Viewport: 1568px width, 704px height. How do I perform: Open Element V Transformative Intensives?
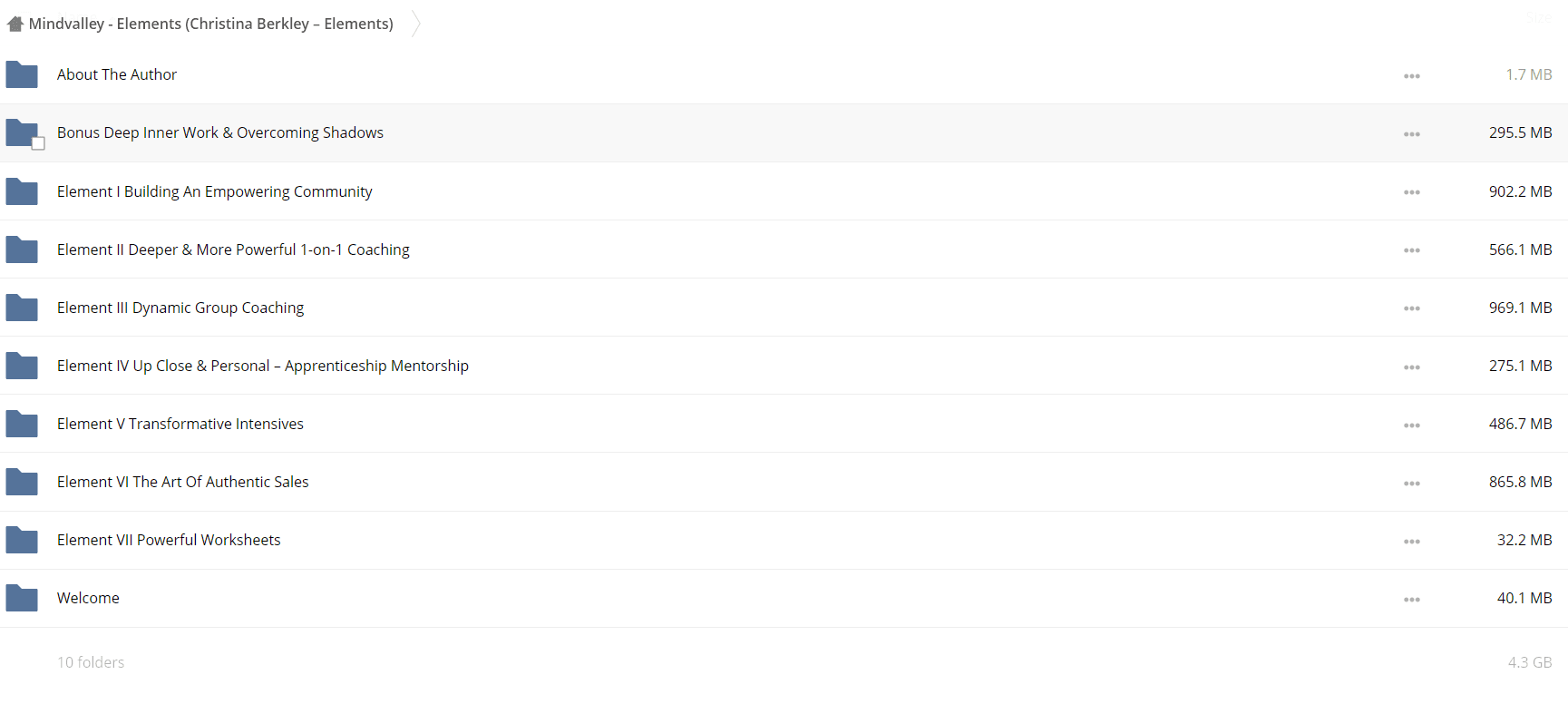tap(180, 424)
